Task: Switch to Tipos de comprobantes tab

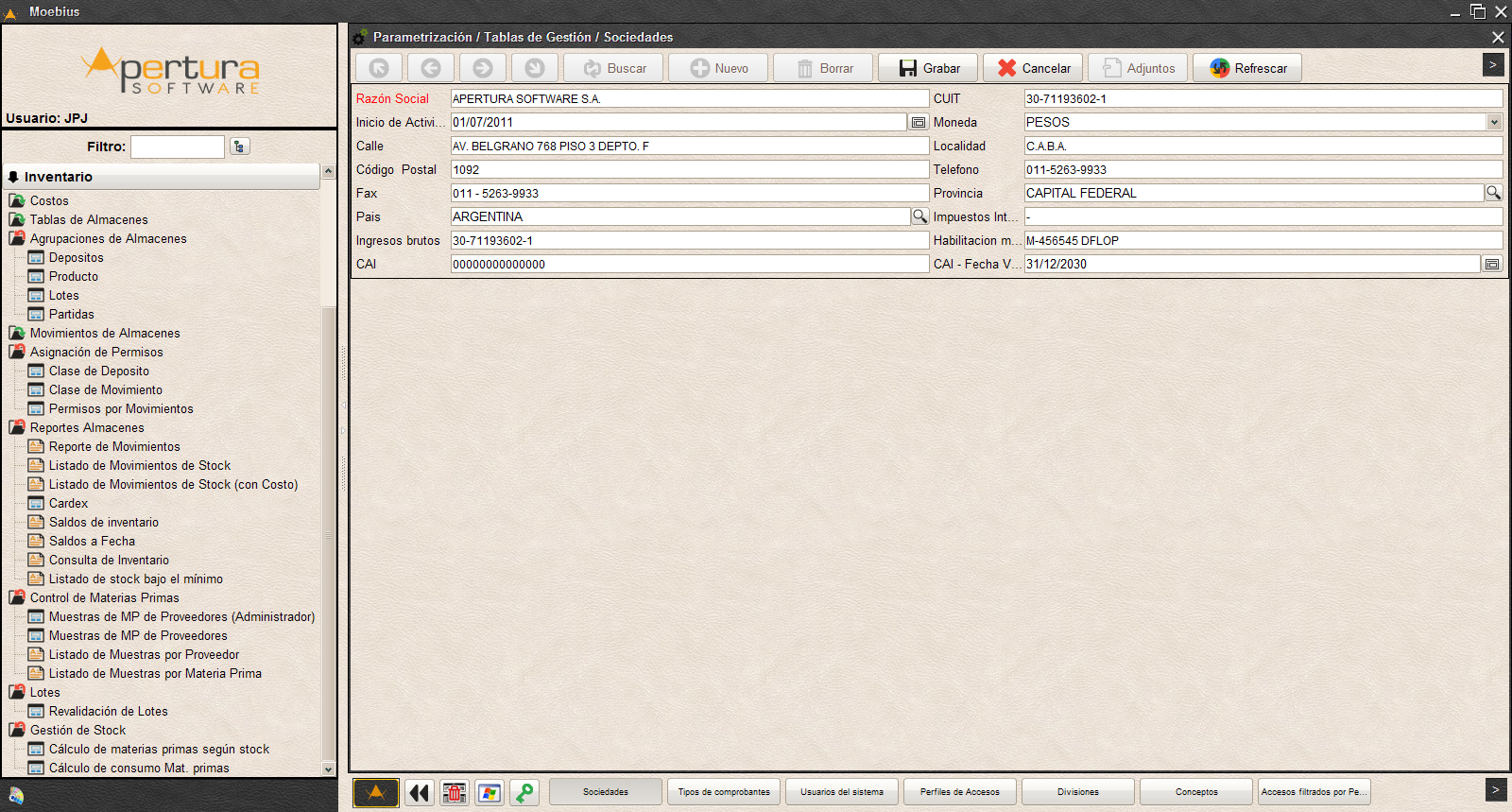Action: click(x=724, y=792)
